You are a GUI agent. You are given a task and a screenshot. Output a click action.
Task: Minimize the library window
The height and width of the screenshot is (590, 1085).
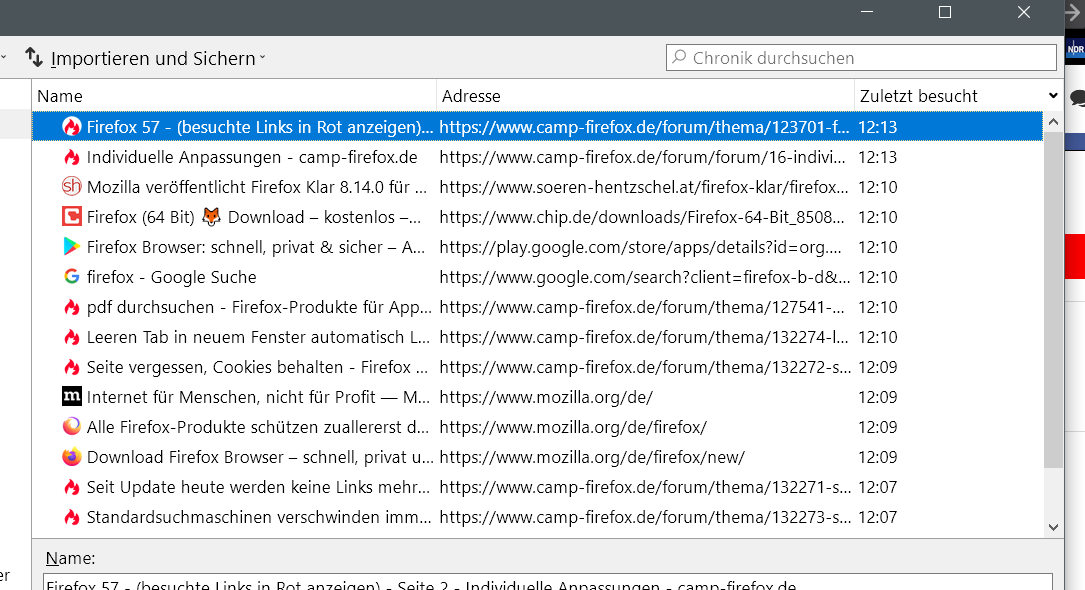(x=866, y=12)
